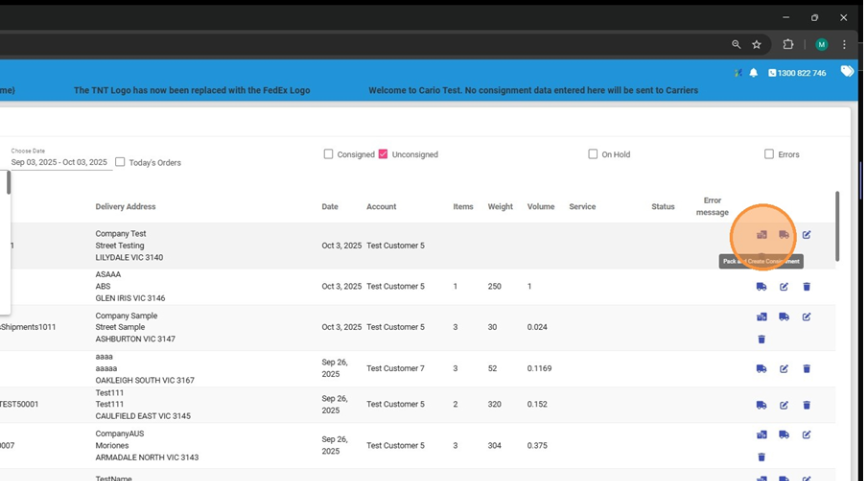Bookmark this page with the star icon
This screenshot has height=481, width=864.
click(757, 44)
